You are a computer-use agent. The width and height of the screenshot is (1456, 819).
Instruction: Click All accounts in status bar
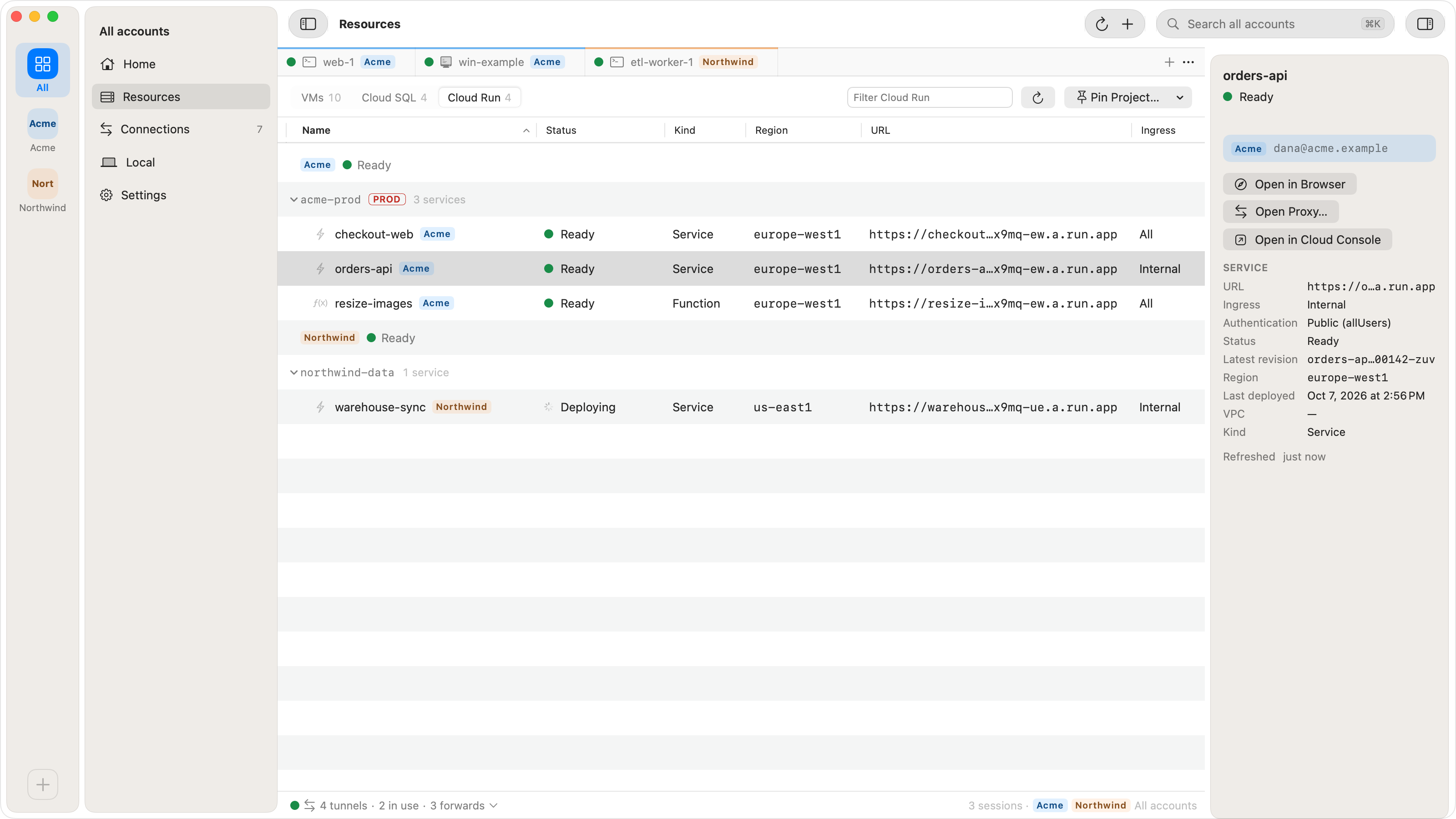click(1165, 805)
